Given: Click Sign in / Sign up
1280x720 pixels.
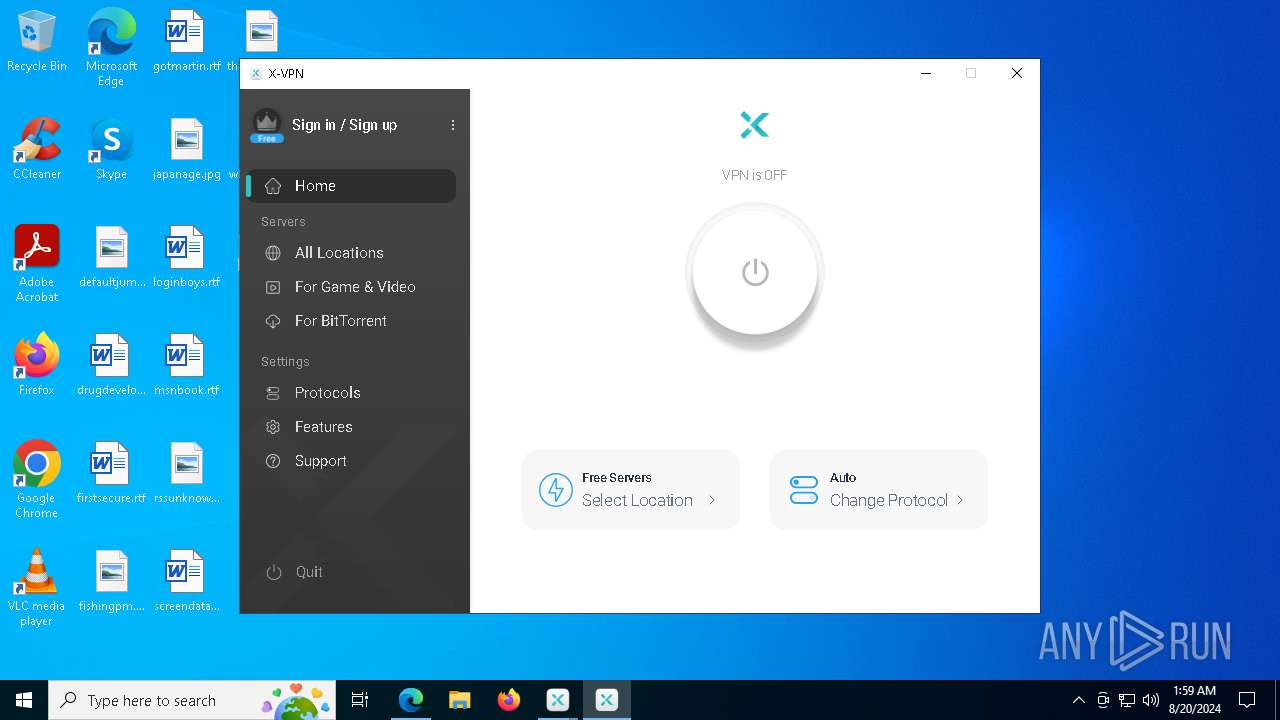Looking at the screenshot, I should (344, 125).
